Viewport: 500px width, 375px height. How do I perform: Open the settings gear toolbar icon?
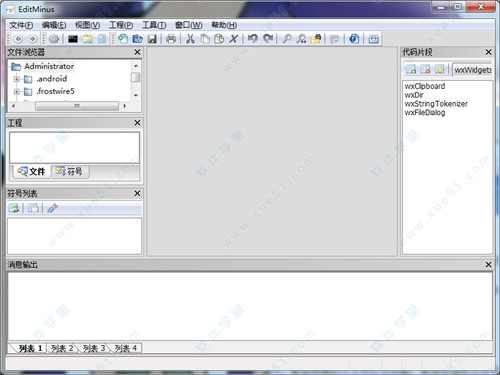pyautogui.click(x=54, y=39)
